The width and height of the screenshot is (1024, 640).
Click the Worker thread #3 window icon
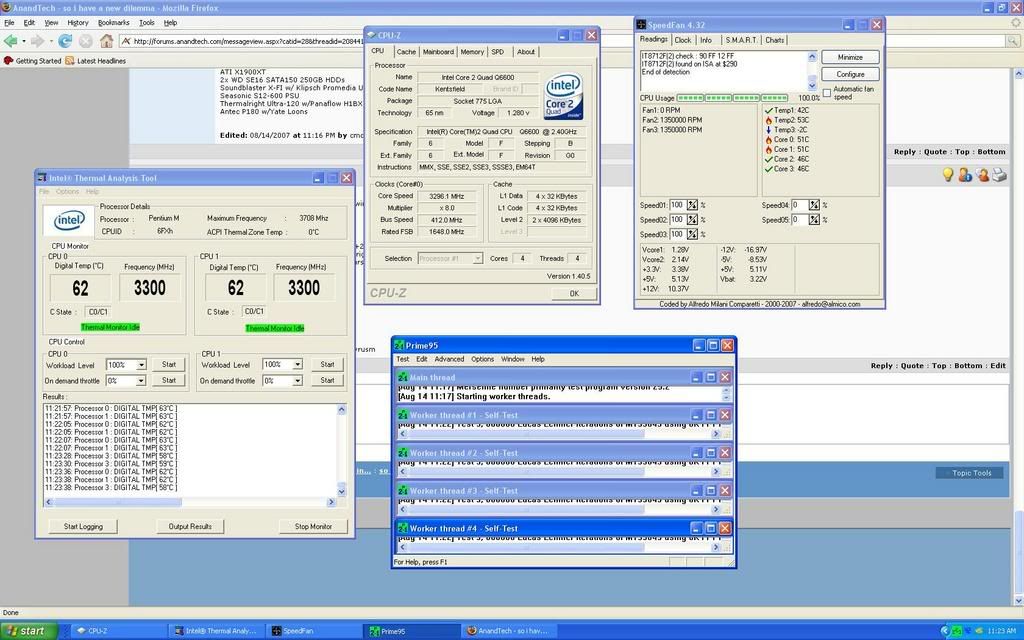(x=403, y=491)
